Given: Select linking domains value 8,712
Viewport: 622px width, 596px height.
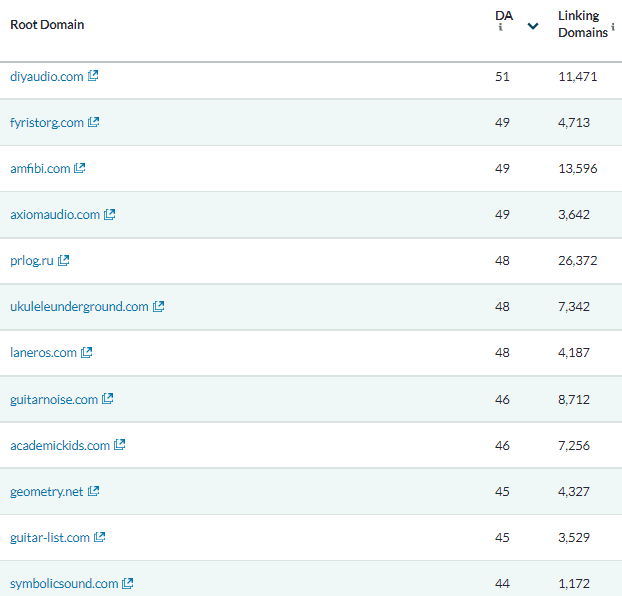Looking at the screenshot, I should click(x=574, y=399).
